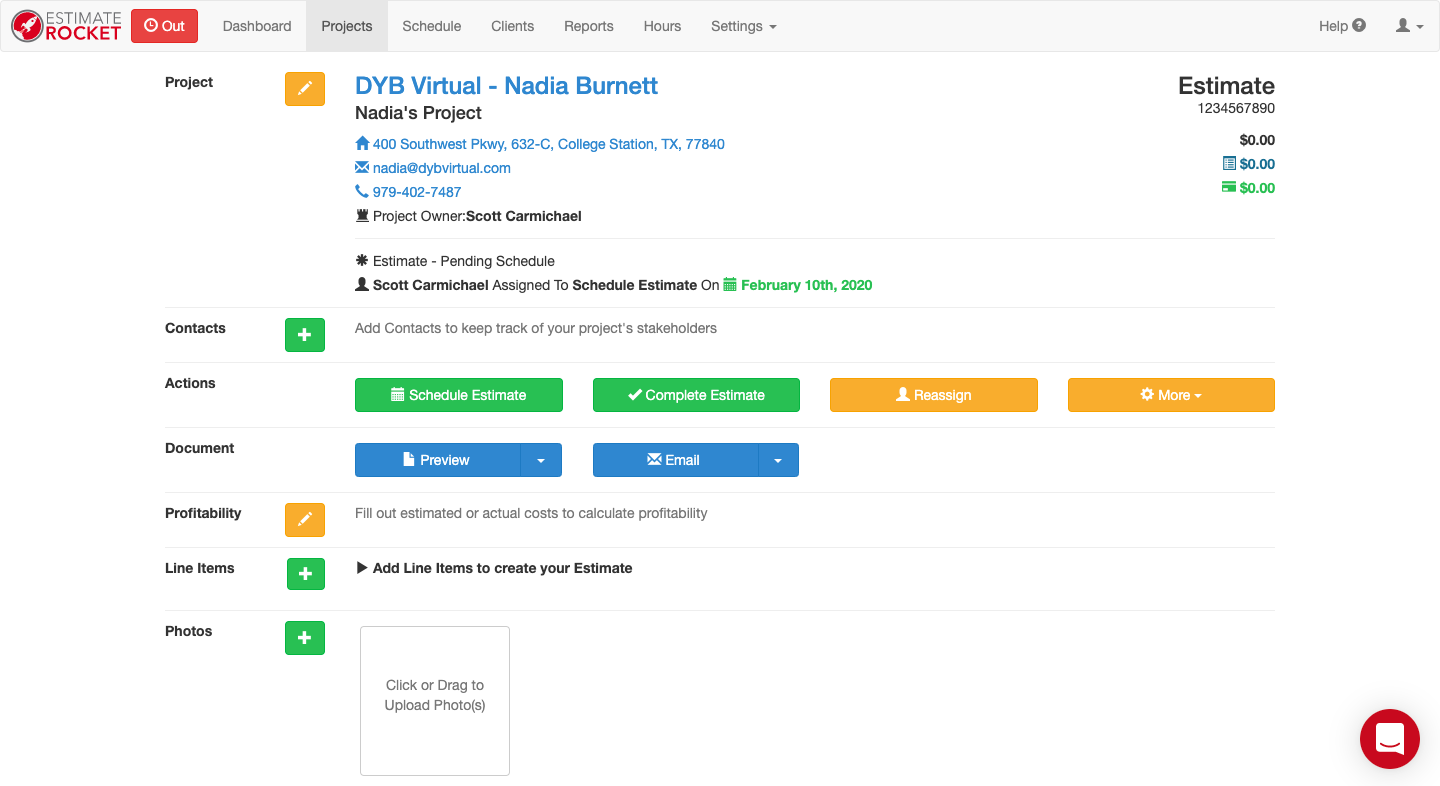This screenshot has width=1440, height=786.
Task: Open the Help menu
Action: pyautogui.click(x=1342, y=26)
